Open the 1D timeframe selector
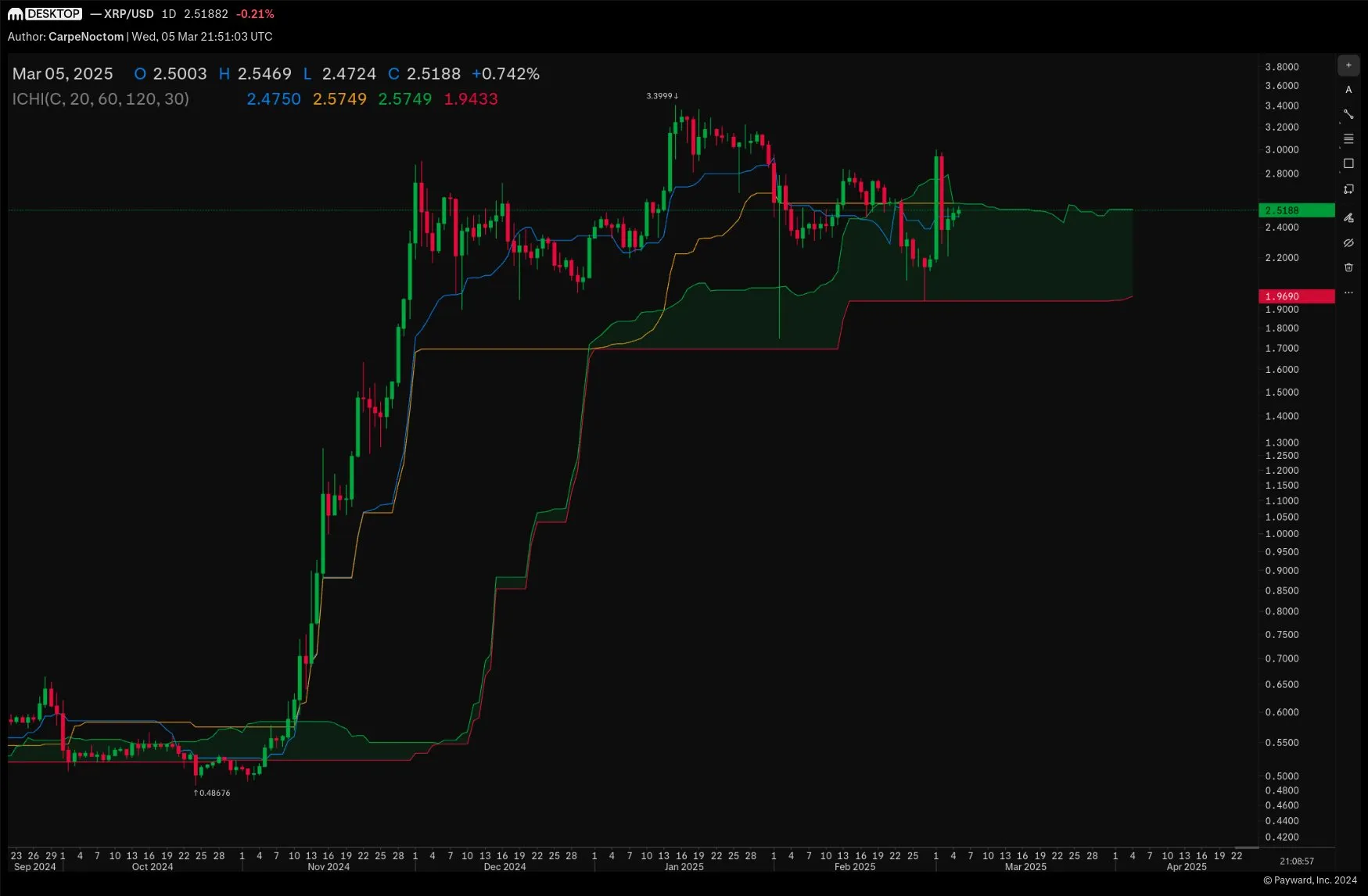 pos(167,13)
